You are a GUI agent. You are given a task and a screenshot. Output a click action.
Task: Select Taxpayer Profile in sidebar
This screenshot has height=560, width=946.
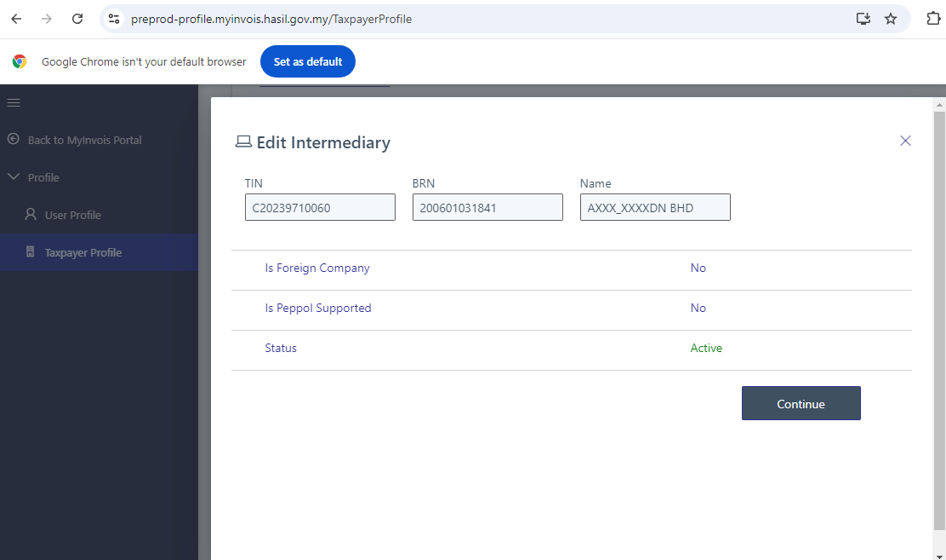coord(82,253)
